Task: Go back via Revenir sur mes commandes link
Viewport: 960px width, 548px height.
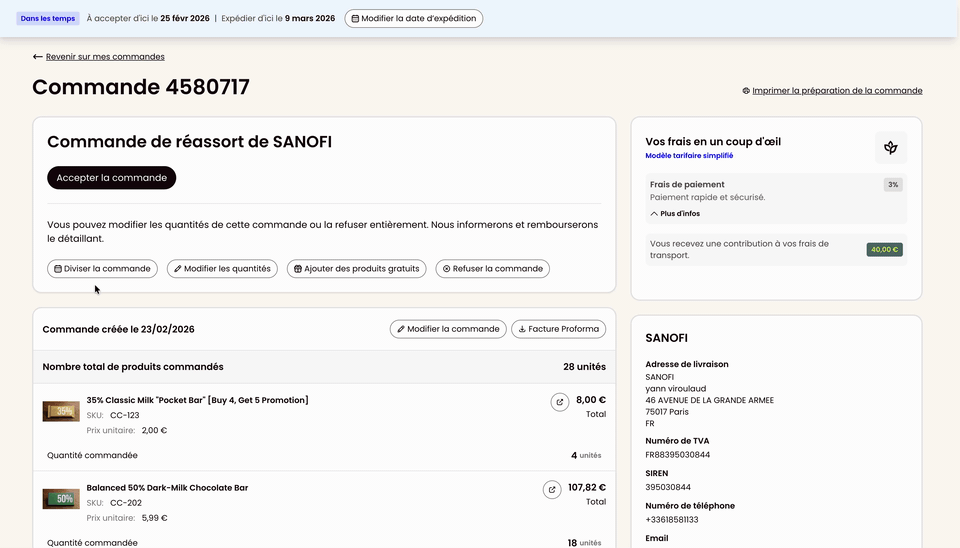Action: [105, 56]
